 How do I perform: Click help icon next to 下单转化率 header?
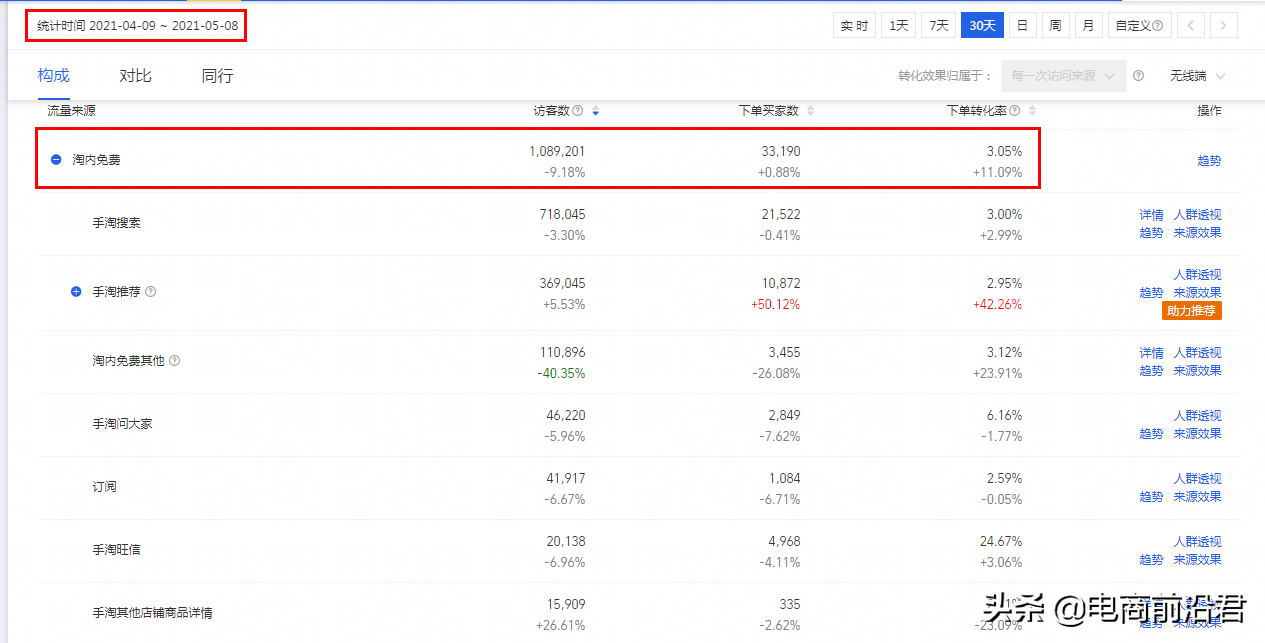click(x=1015, y=111)
